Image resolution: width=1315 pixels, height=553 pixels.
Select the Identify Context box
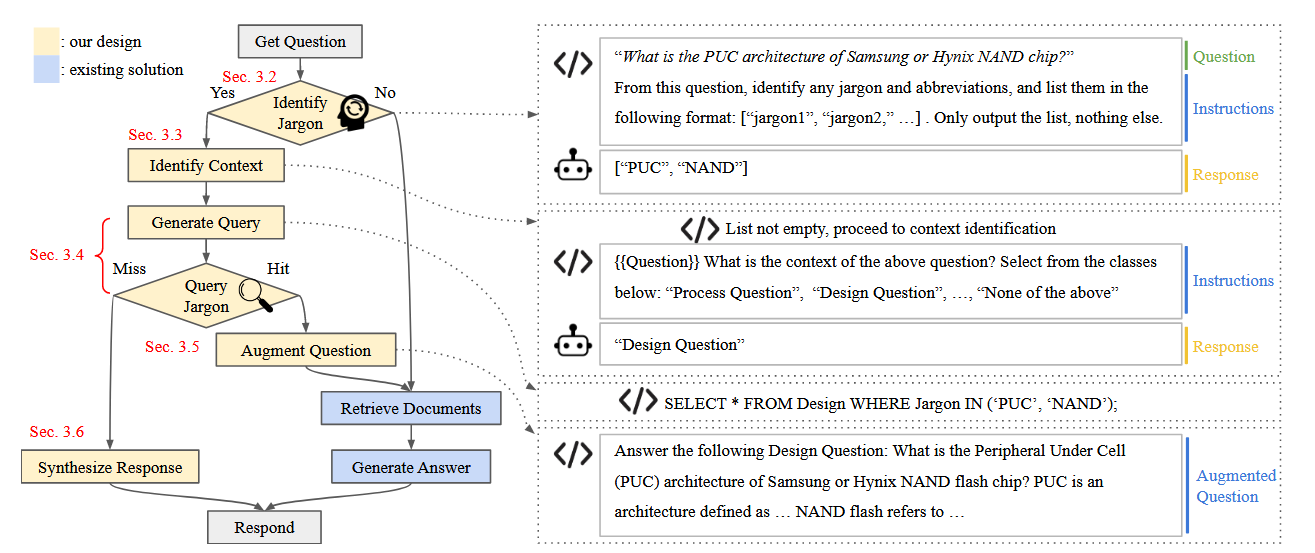click(x=206, y=166)
